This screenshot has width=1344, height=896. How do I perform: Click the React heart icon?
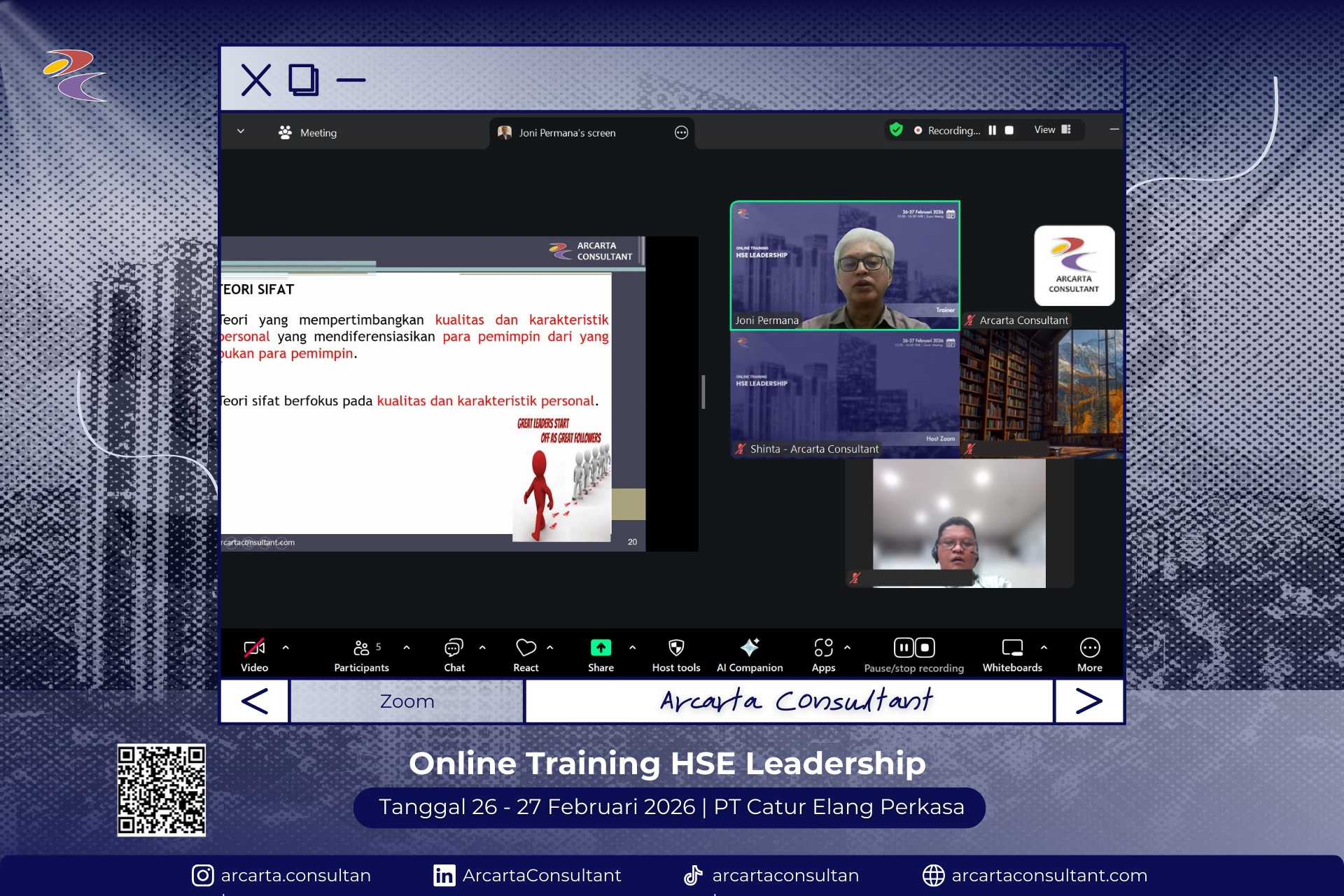tap(526, 648)
